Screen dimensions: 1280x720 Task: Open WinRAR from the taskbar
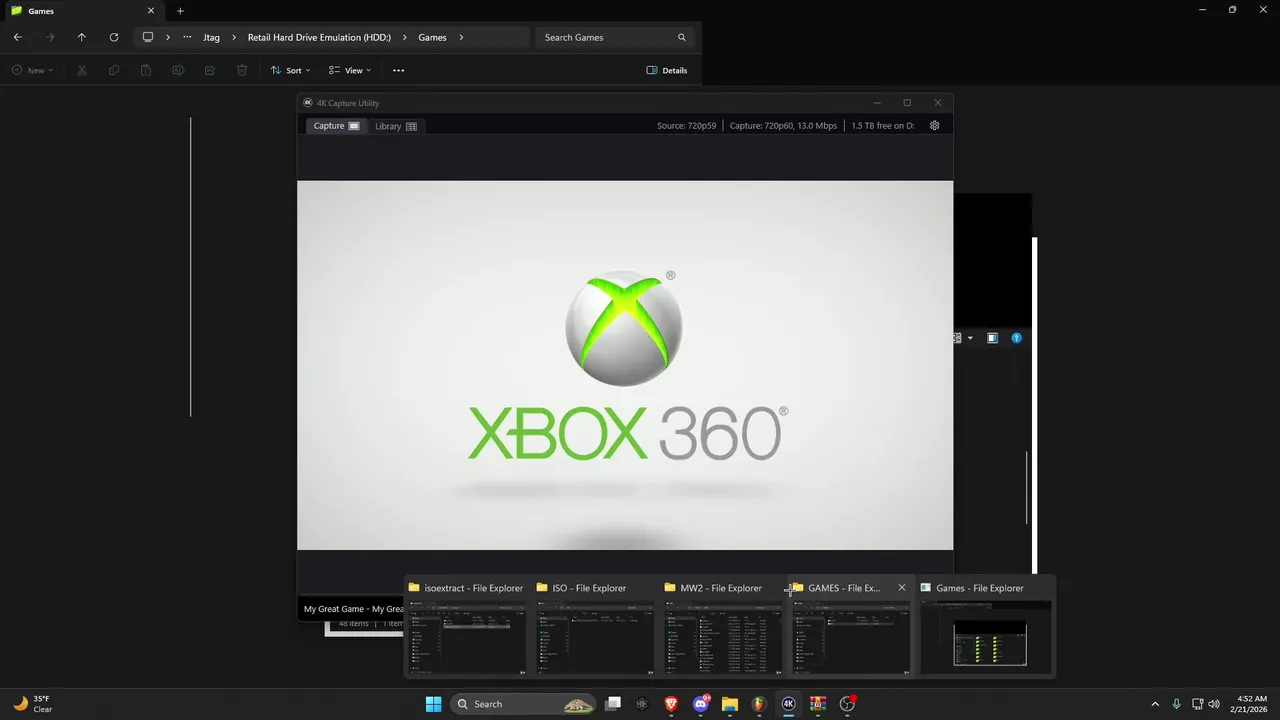click(x=817, y=704)
